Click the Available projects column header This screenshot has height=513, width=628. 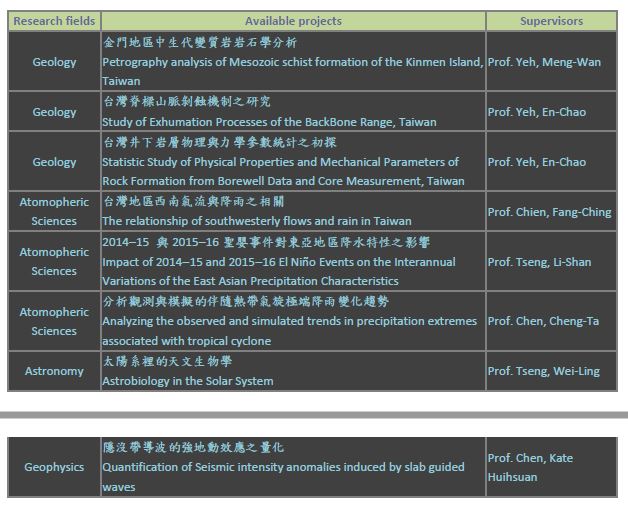[x=293, y=21]
